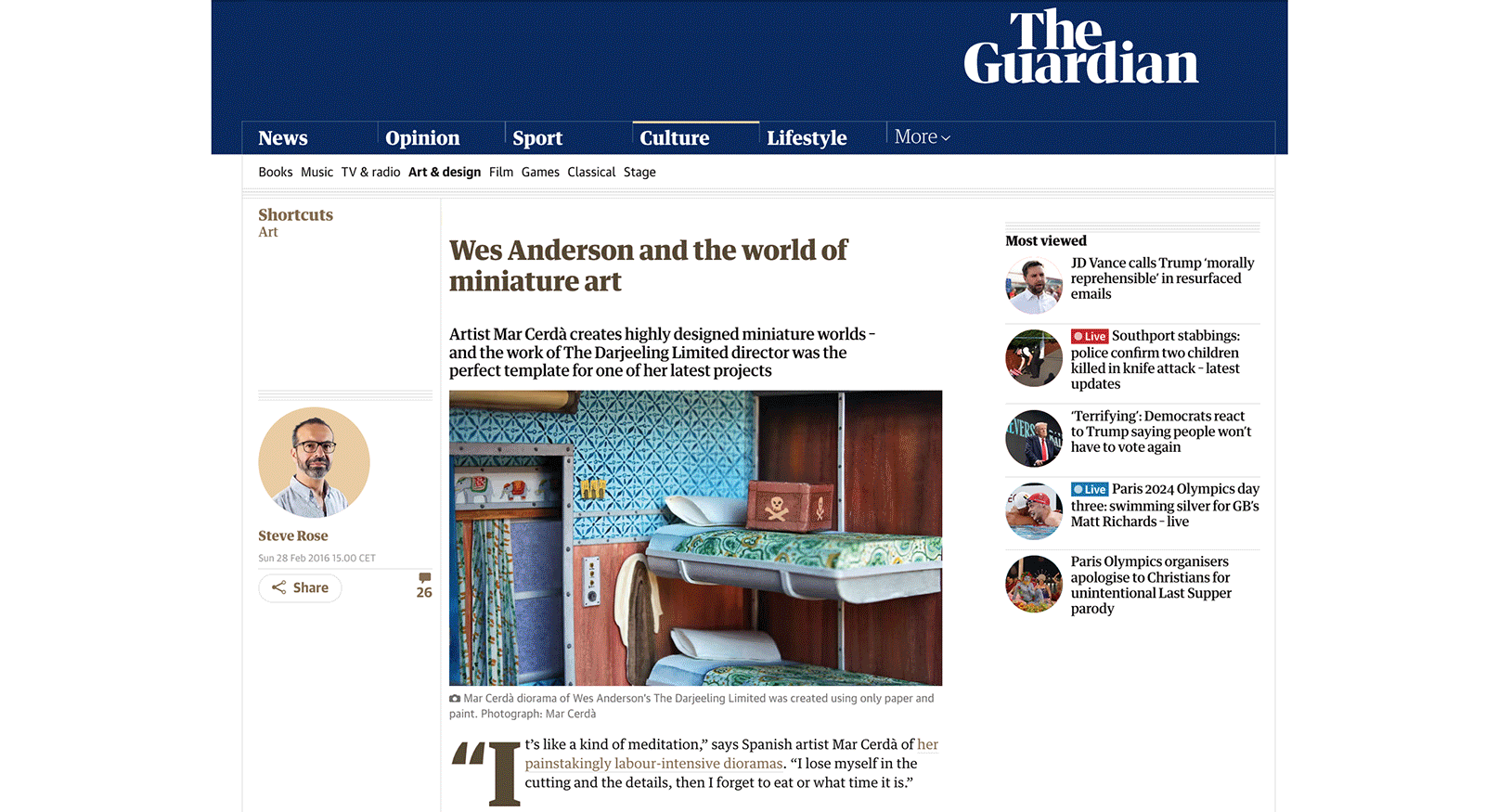Go to the Opinion section
1485x812 pixels.
point(422,138)
